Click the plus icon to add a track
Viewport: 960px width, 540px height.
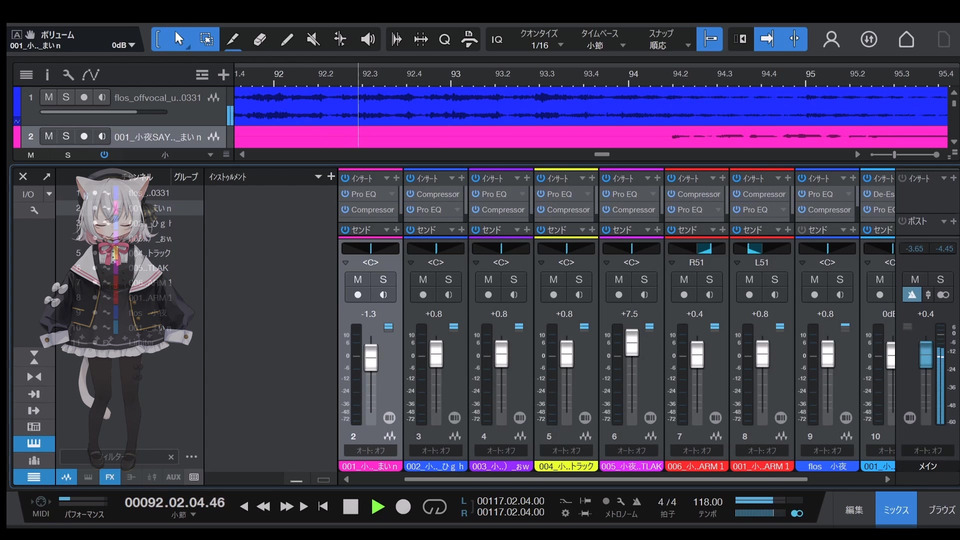(x=223, y=75)
